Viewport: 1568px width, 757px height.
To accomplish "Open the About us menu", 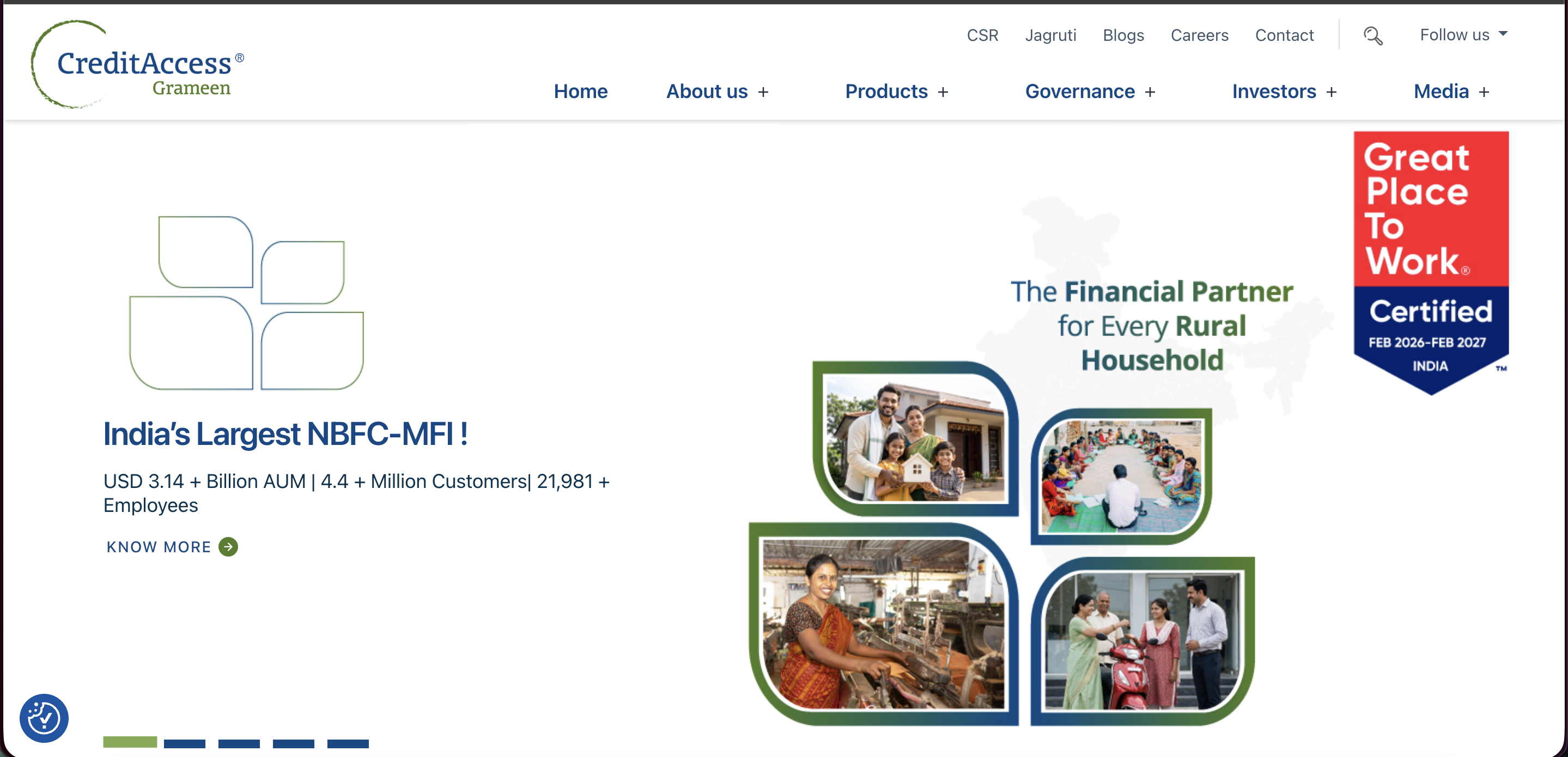I will [x=707, y=91].
